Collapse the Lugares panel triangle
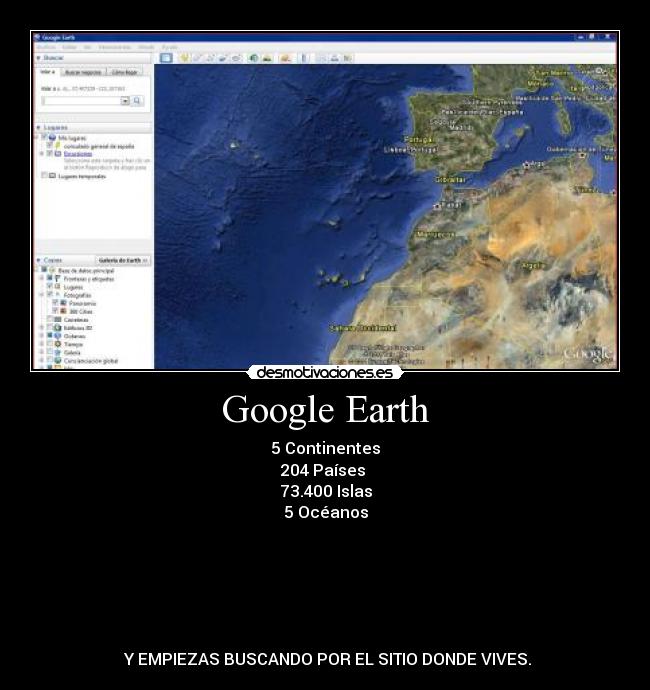The width and height of the screenshot is (650, 690). (39, 128)
